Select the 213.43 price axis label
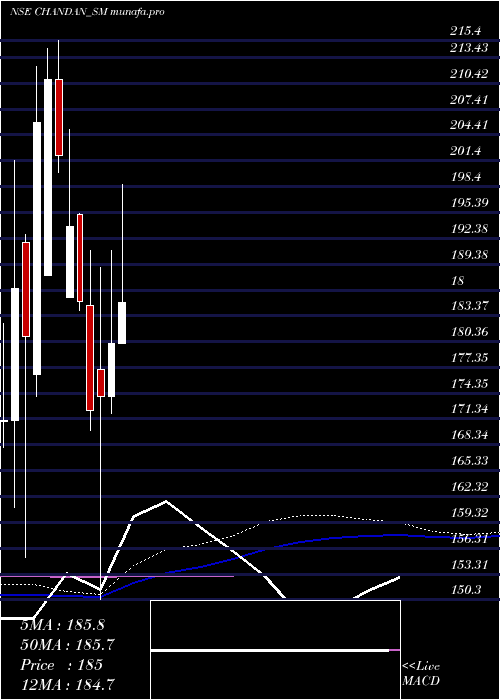Viewport: 500px width, 700px height. (x=469, y=48)
